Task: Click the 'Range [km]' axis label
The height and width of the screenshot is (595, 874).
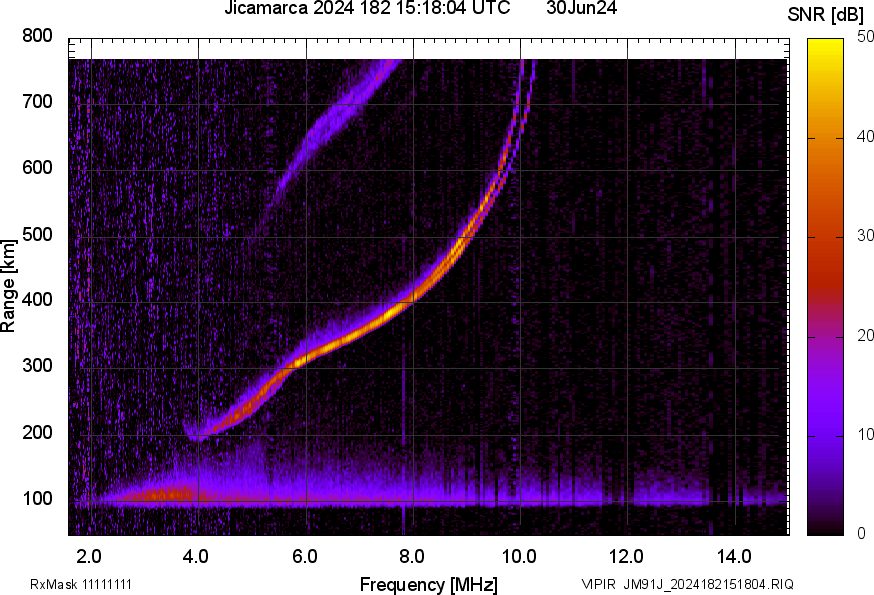Action: (8, 286)
